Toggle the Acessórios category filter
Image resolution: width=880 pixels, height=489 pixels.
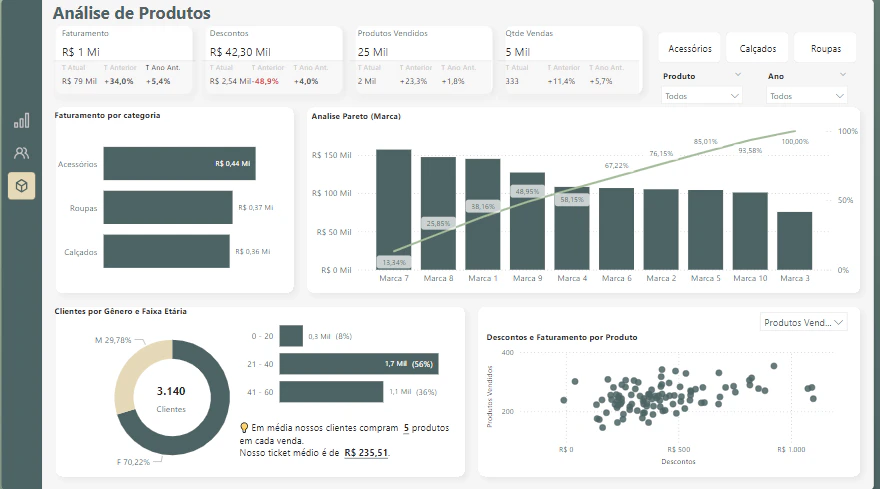tap(690, 49)
